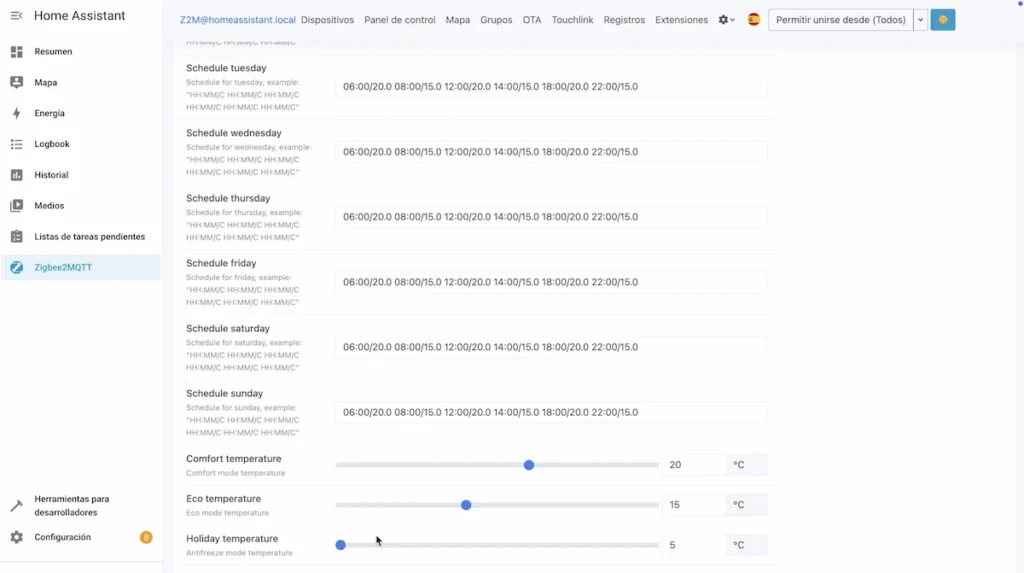Collapse the Home Assistant sidebar menu
The height and width of the screenshot is (573, 1024).
click(x=16, y=16)
